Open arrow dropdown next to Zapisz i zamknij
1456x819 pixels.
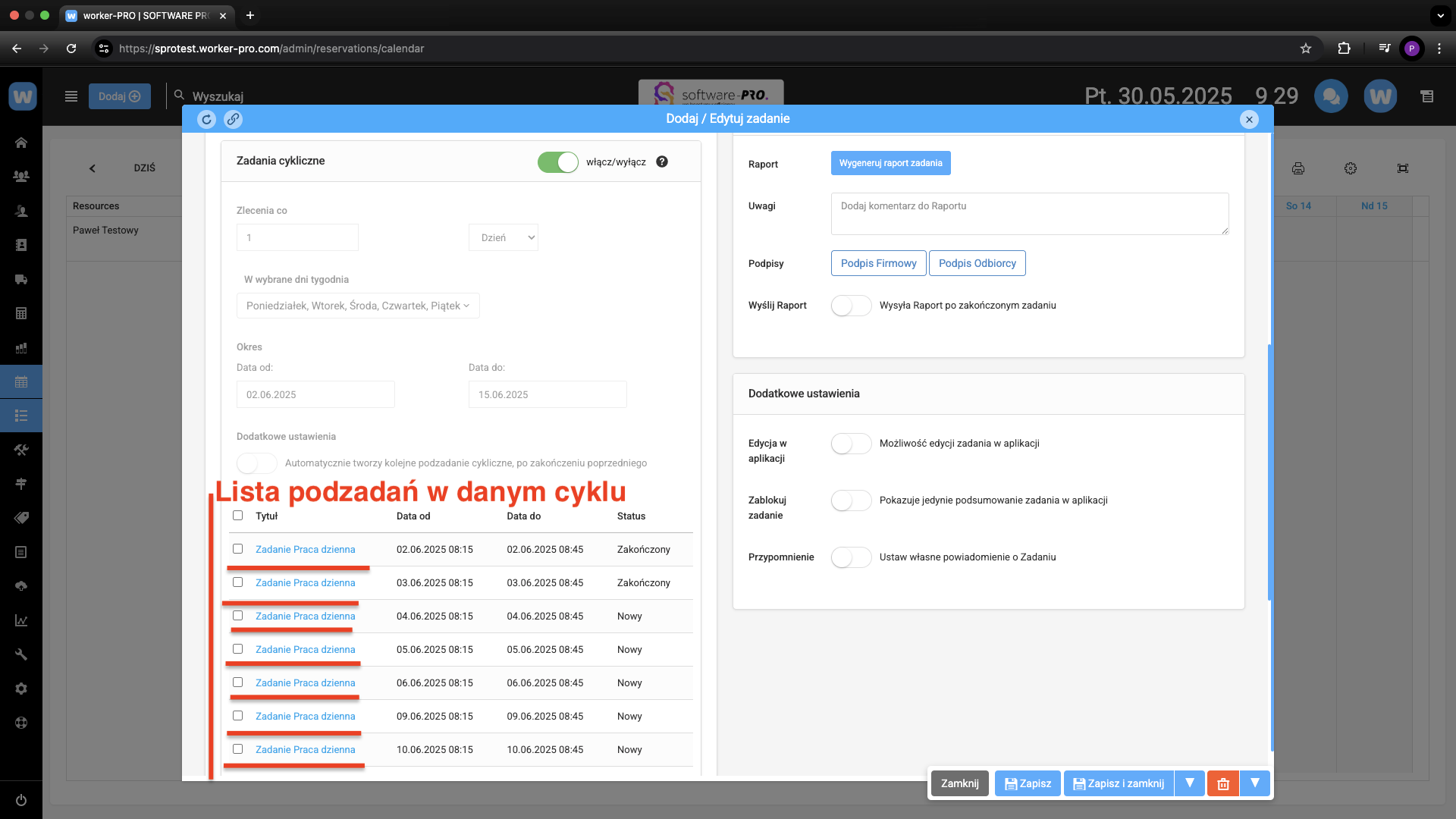(1190, 783)
